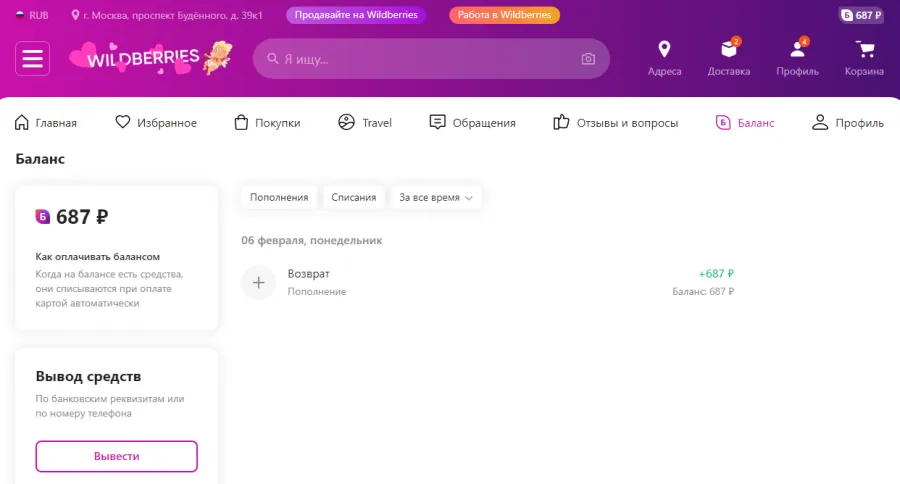Open Доставка box icon
The image size is (900, 484).
[729, 49]
